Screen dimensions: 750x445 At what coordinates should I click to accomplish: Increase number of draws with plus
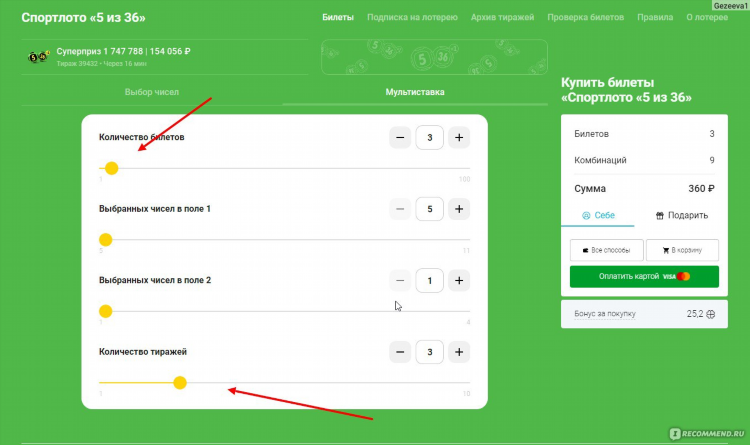pyautogui.click(x=459, y=352)
